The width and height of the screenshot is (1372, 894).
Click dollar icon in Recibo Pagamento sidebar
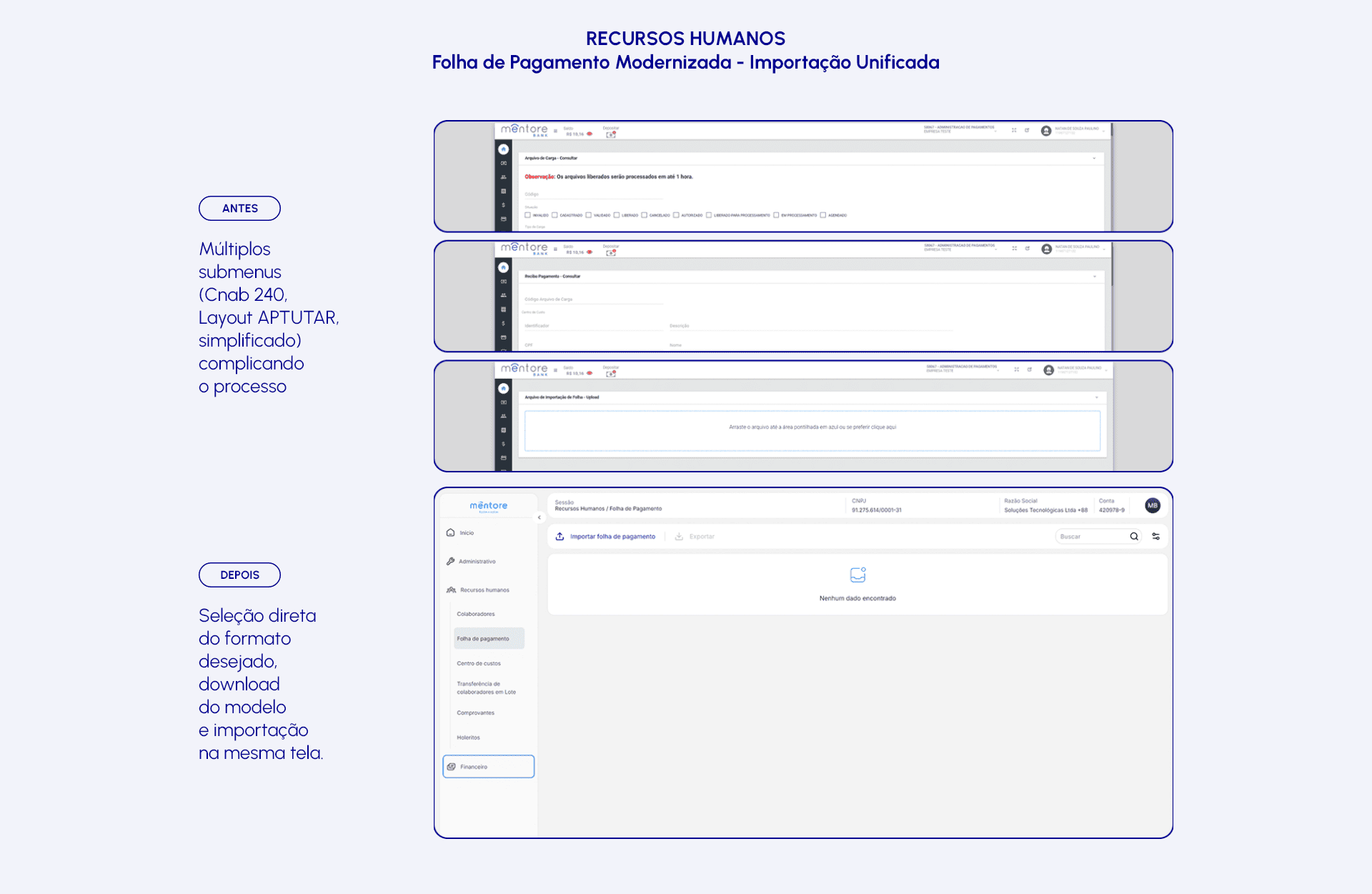pos(503,323)
